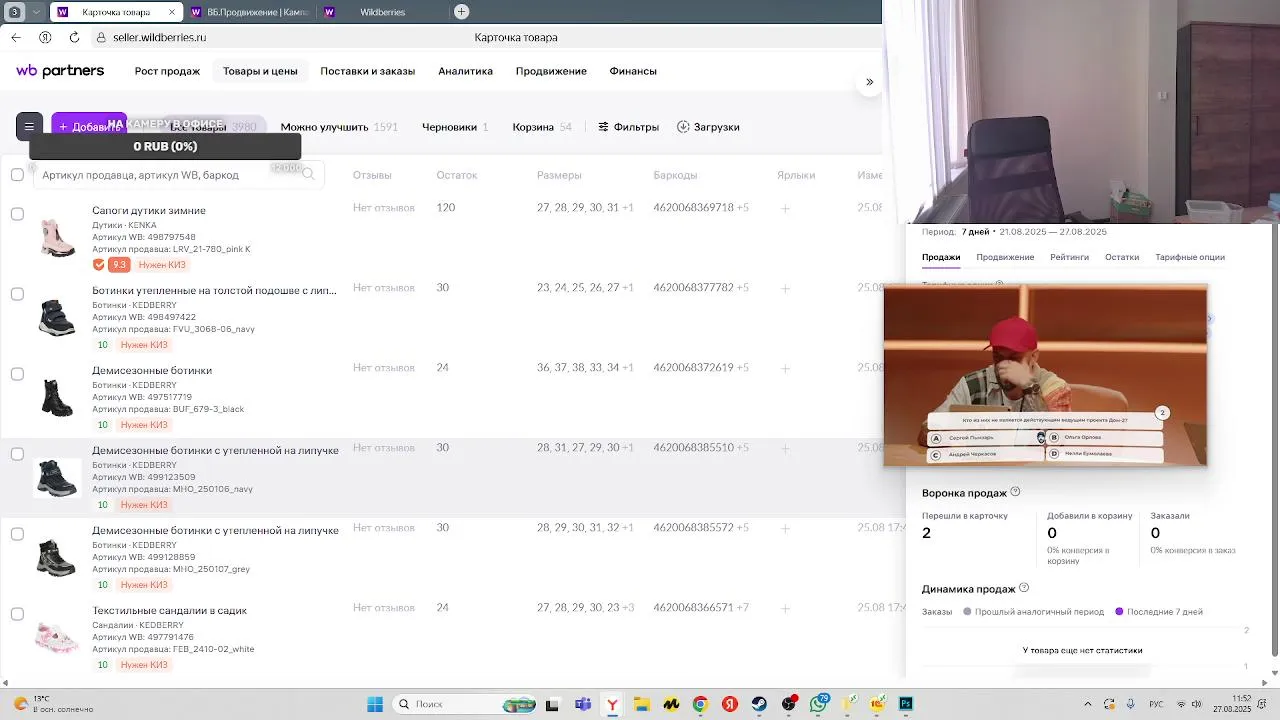This screenshot has width=1280, height=720.
Task: Click the address bar seller.wildberries.ru
Action: click(160, 37)
